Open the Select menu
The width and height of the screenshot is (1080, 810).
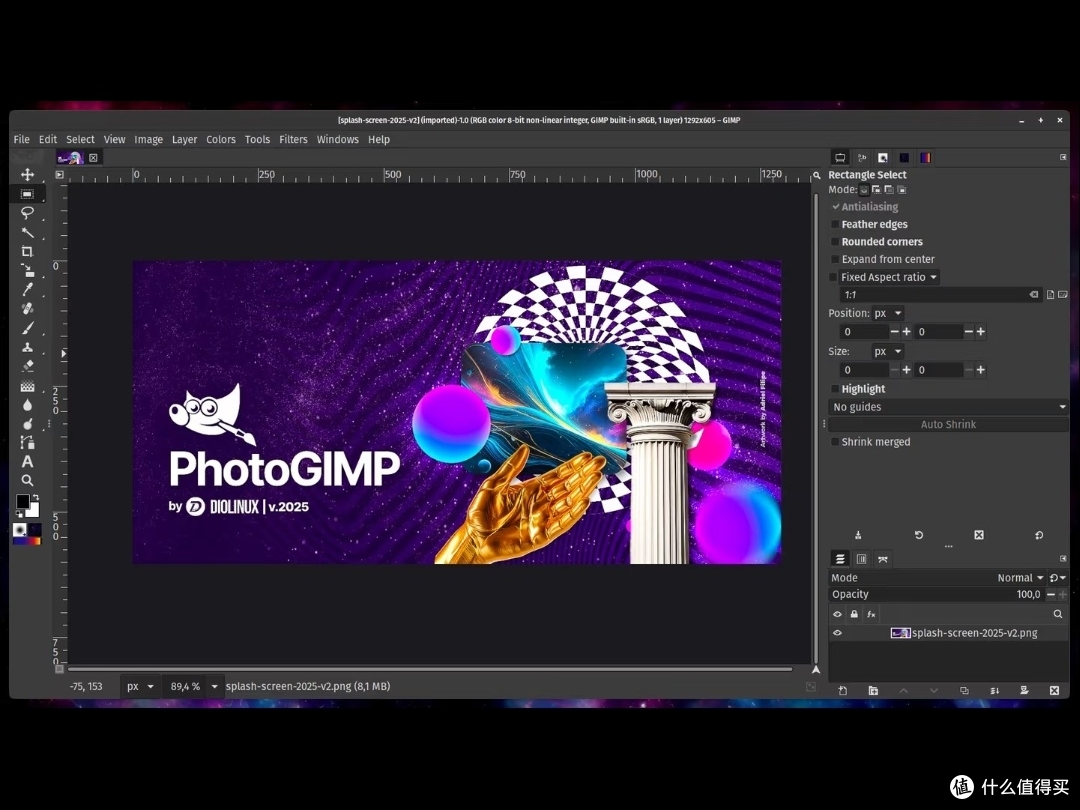coord(80,139)
